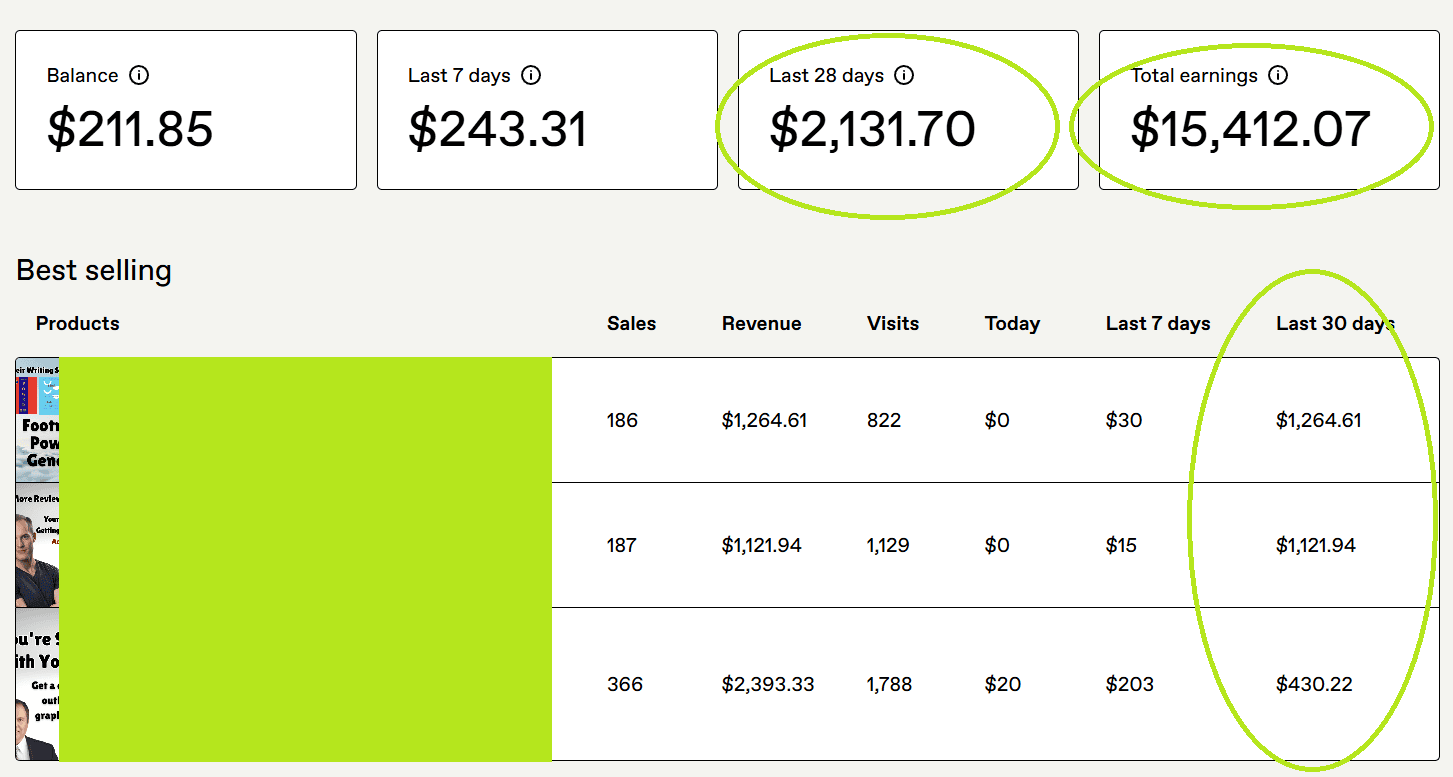Screen dimensions: 1453x777
Task: Click info icon next to Balance
Action: click(140, 75)
